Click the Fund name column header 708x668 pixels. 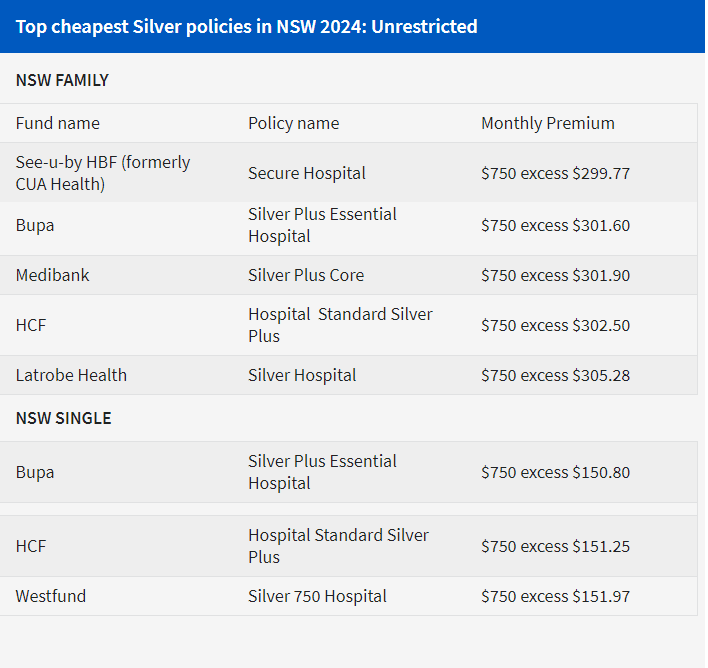tap(58, 123)
